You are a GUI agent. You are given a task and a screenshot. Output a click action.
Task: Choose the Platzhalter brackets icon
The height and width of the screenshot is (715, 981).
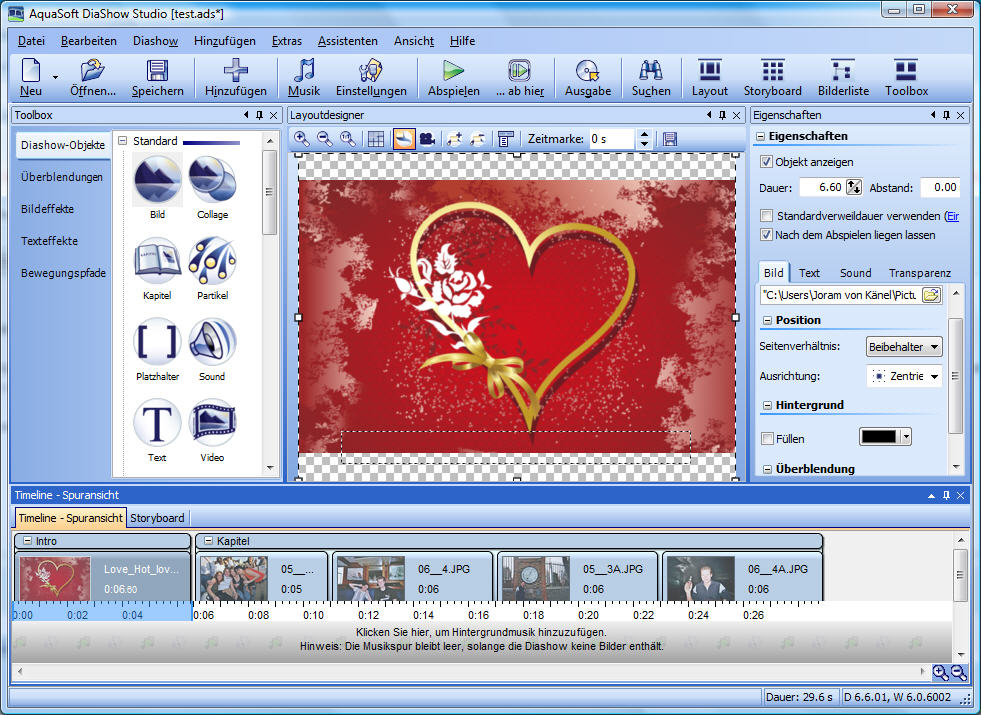click(157, 343)
